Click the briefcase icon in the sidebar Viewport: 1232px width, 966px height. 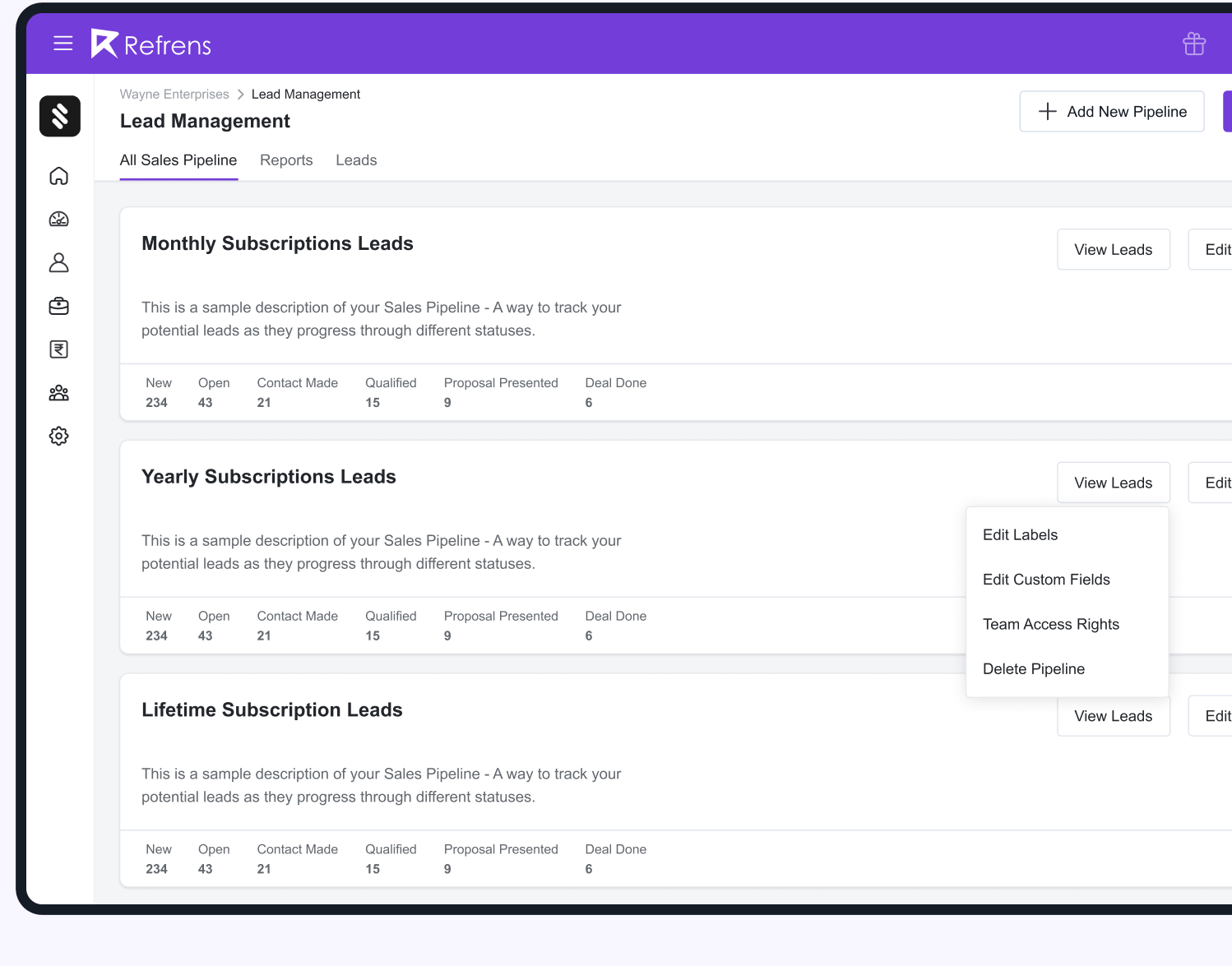tap(58, 305)
